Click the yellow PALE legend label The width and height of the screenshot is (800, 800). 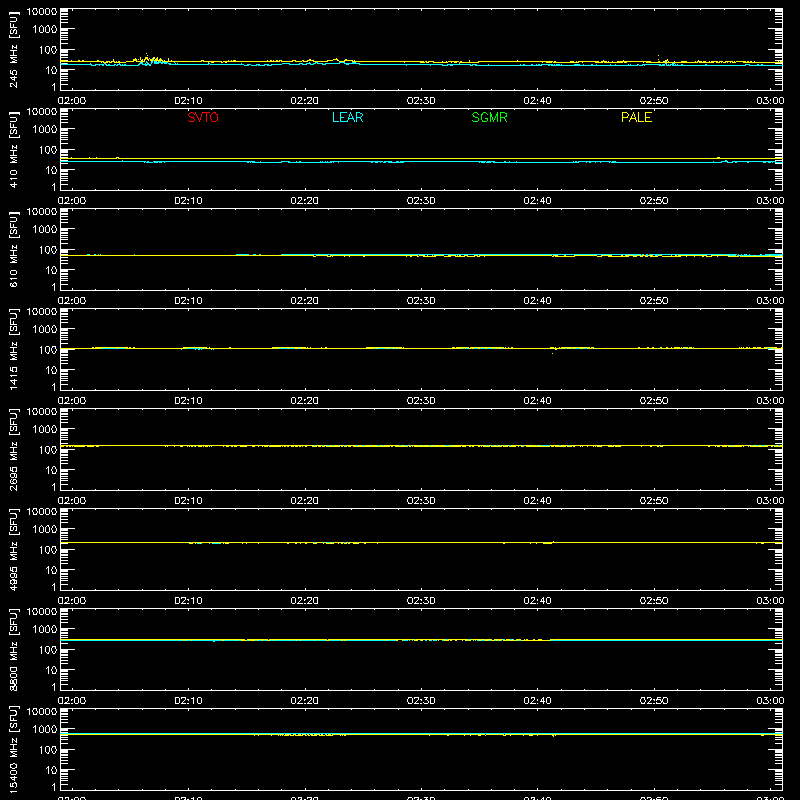coord(636,117)
